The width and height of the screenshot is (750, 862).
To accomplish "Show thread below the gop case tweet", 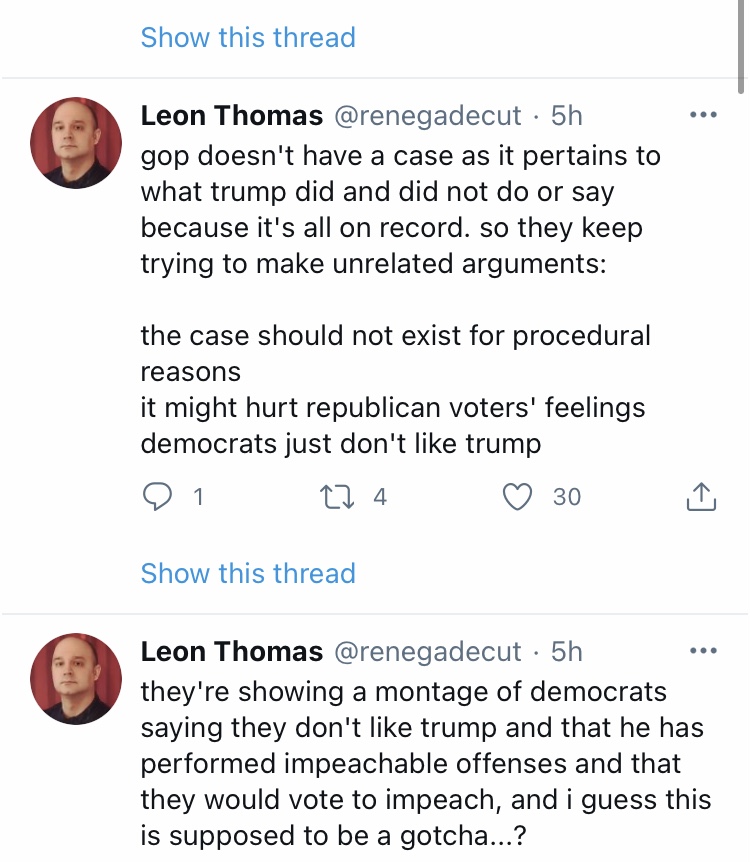I will pos(248,573).
